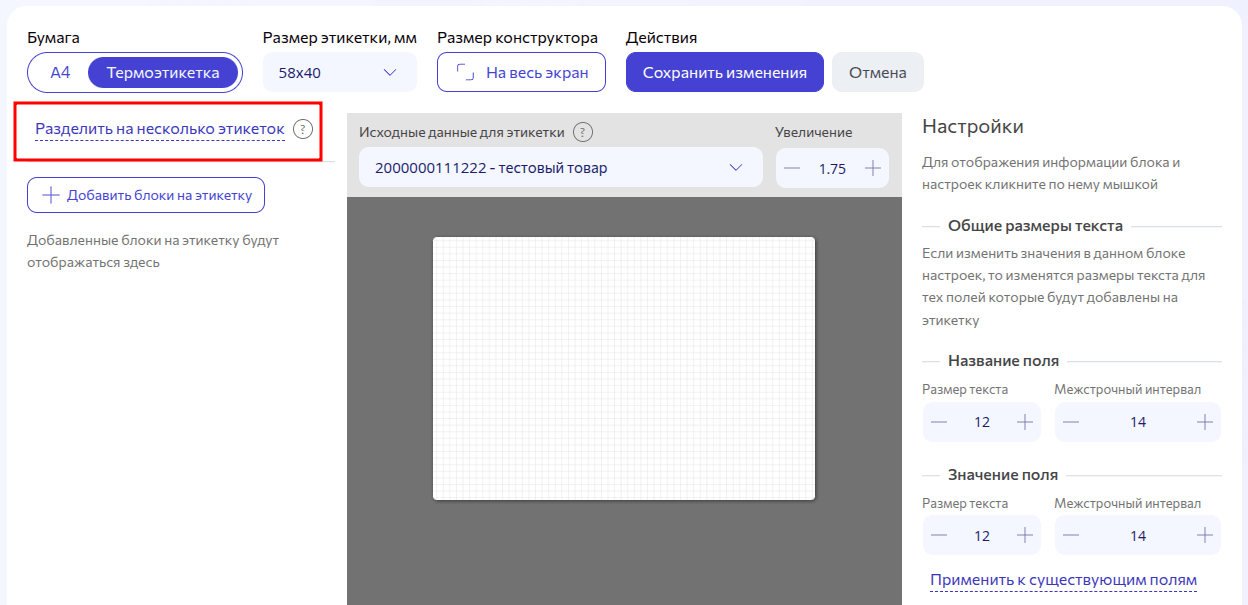The width and height of the screenshot is (1248, 605).
Task: Select A4 paper type
Action: pyautogui.click(x=61, y=72)
